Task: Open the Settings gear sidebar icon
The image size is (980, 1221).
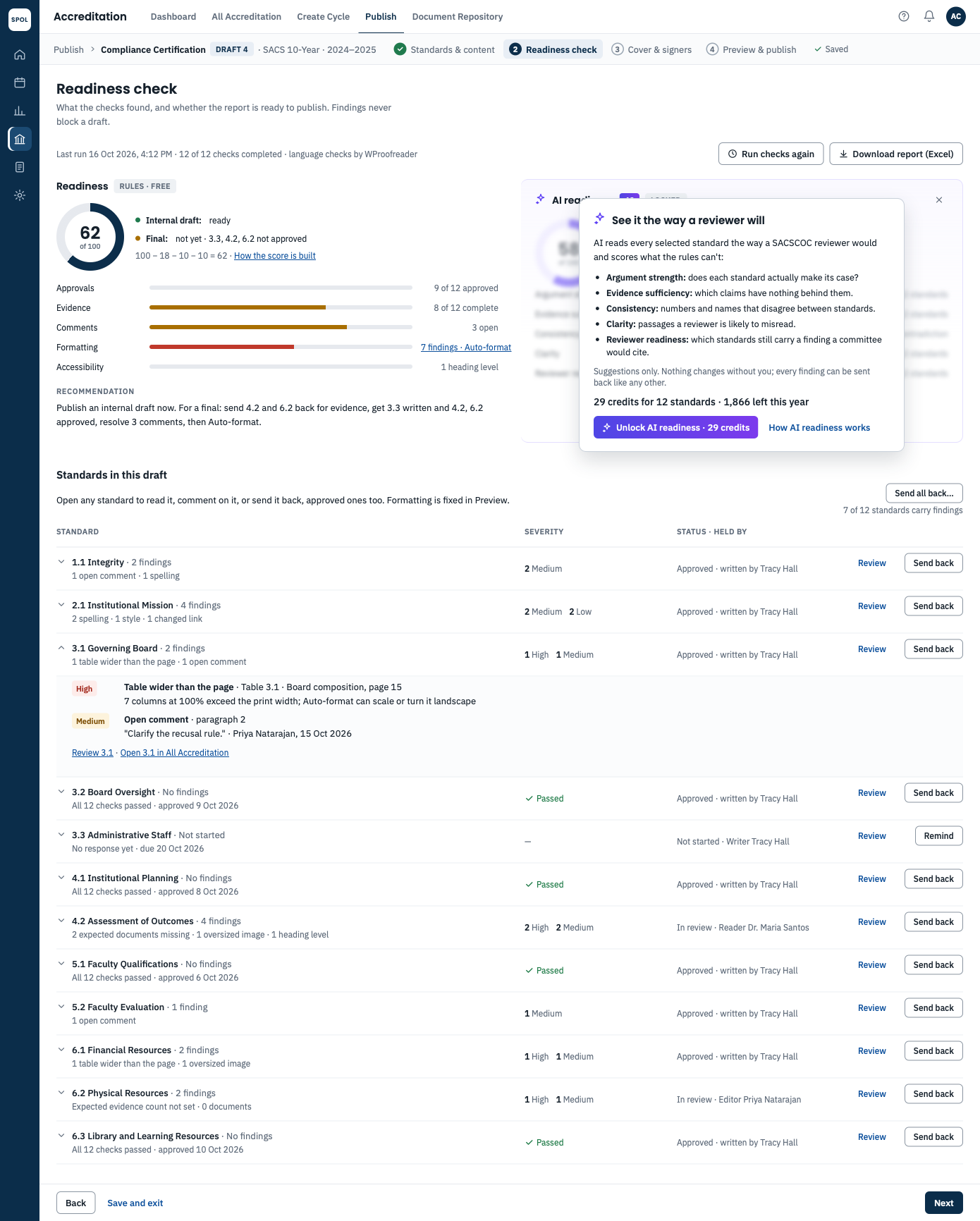Action: [20, 195]
